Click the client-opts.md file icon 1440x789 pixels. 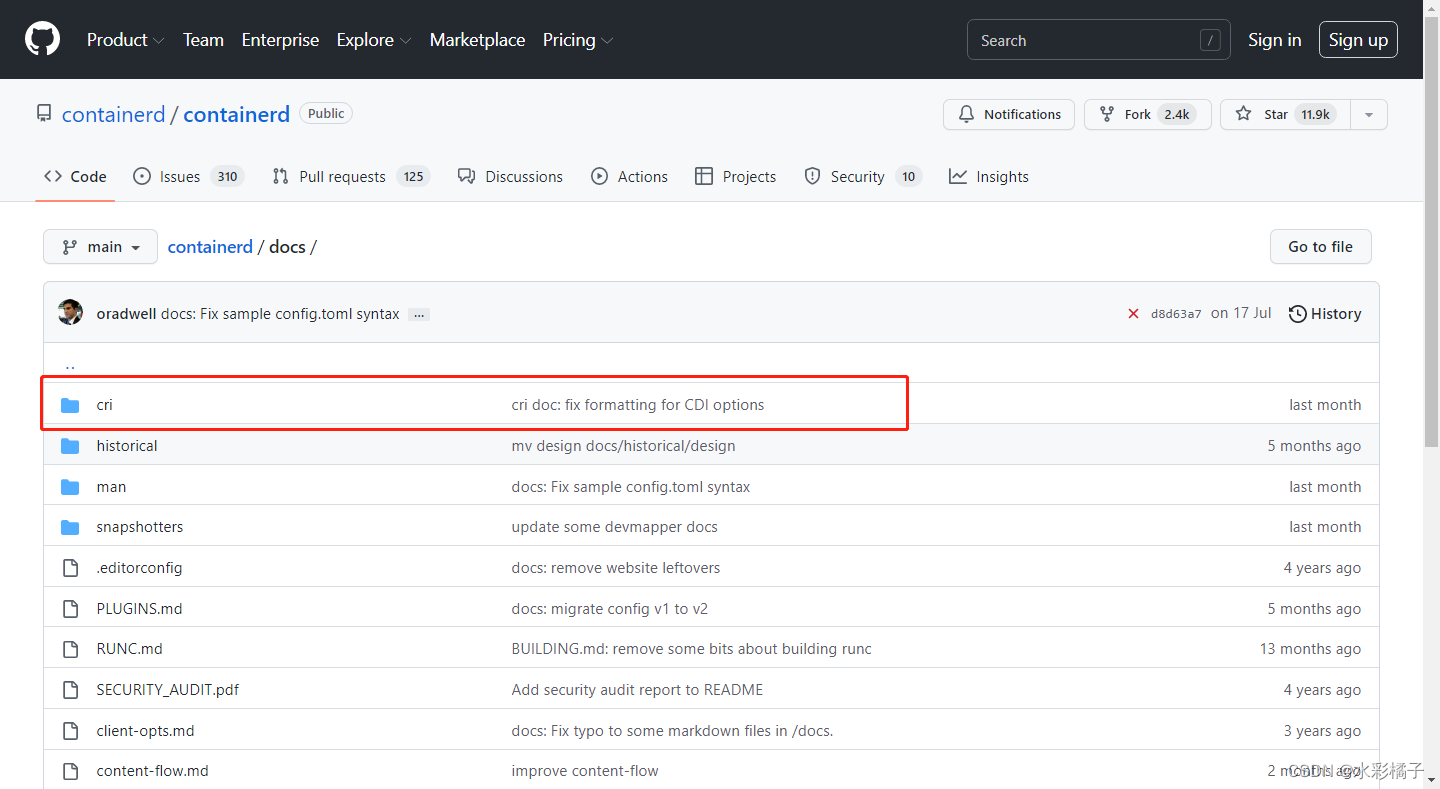70,731
